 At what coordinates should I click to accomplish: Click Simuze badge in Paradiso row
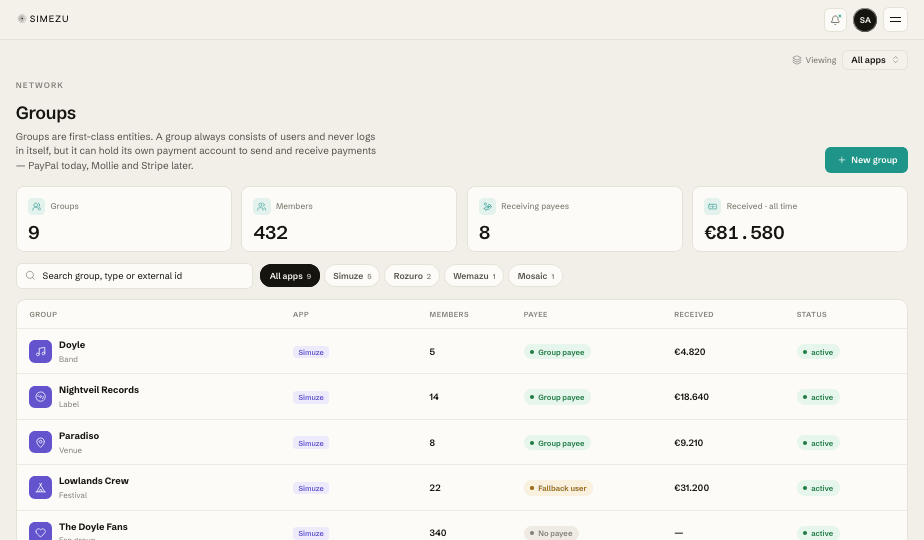point(311,443)
